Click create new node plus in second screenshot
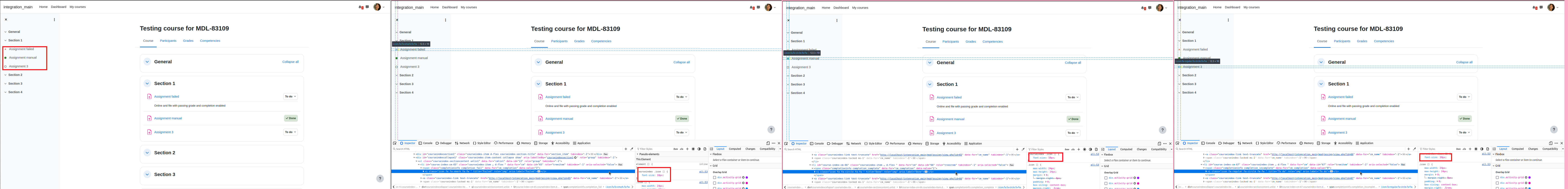 click(x=626, y=149)
